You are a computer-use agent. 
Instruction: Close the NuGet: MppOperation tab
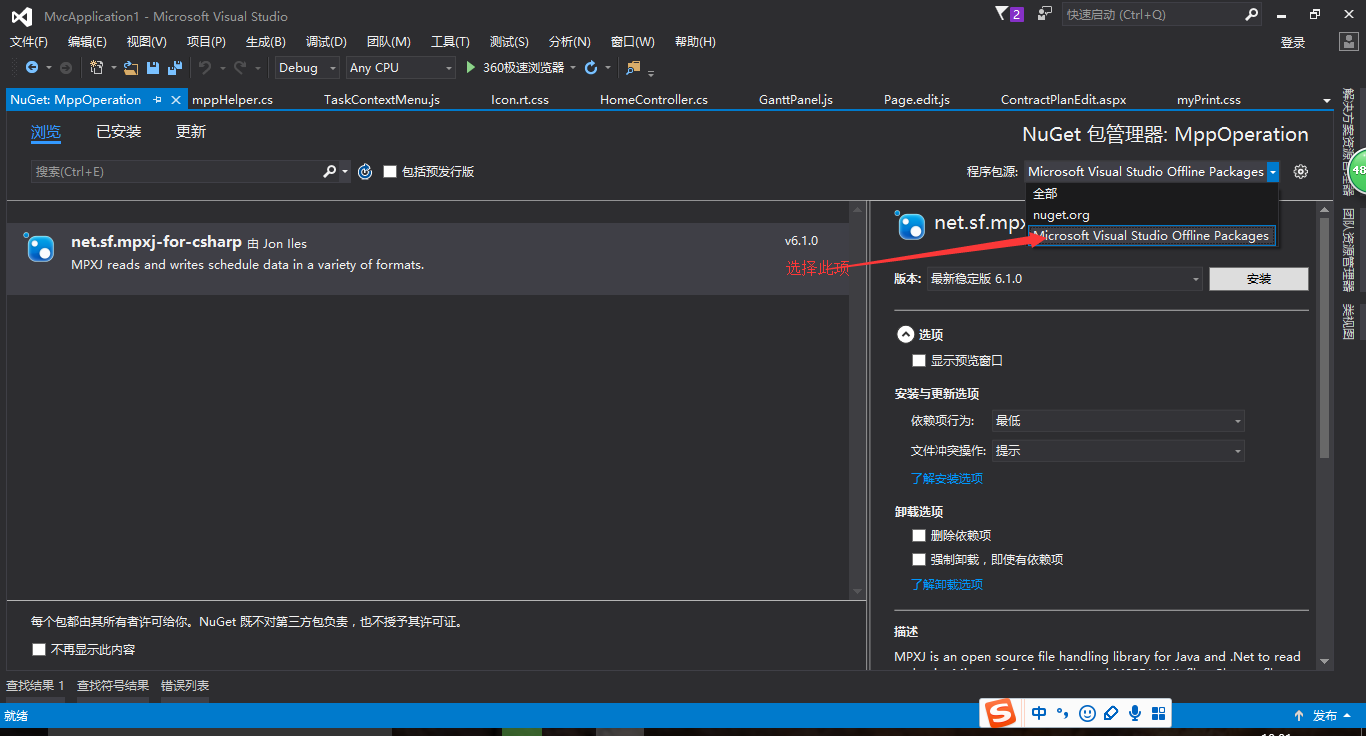tap(176, 100)
